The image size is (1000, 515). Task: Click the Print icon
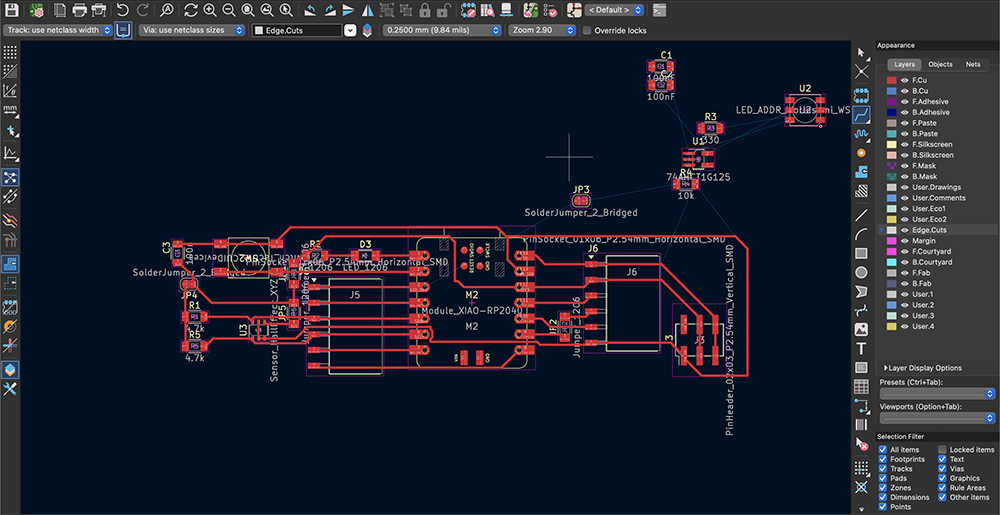[79, 10]
